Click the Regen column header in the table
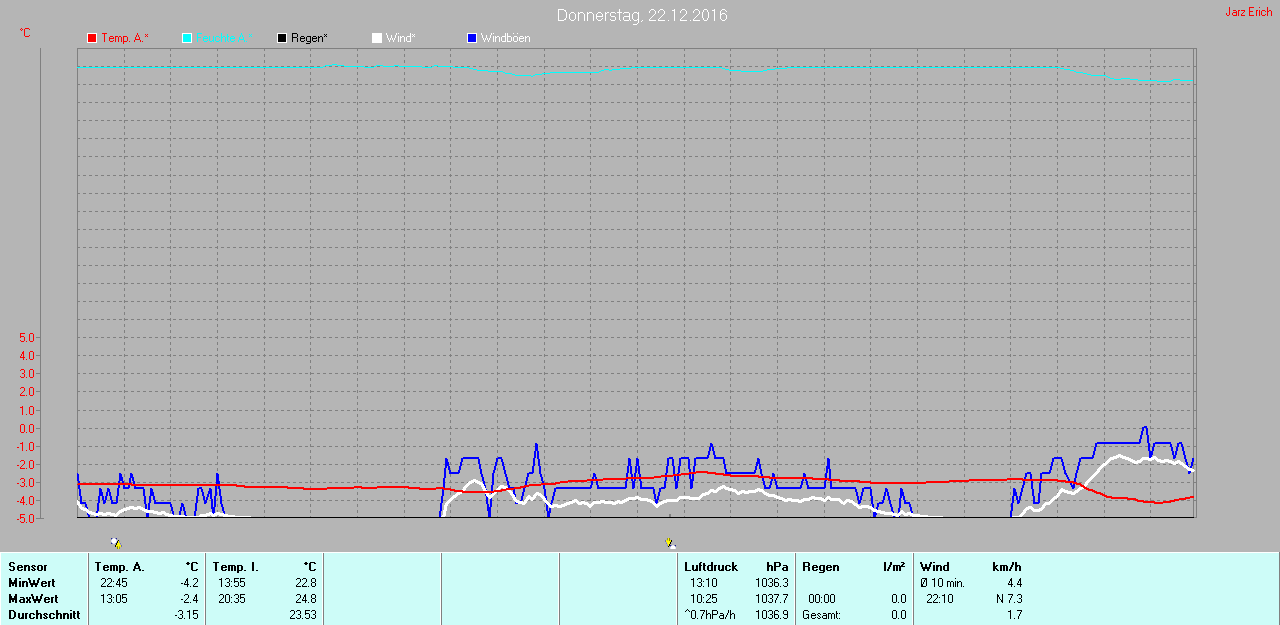The image size is (1280, 625). coord(821,567)
